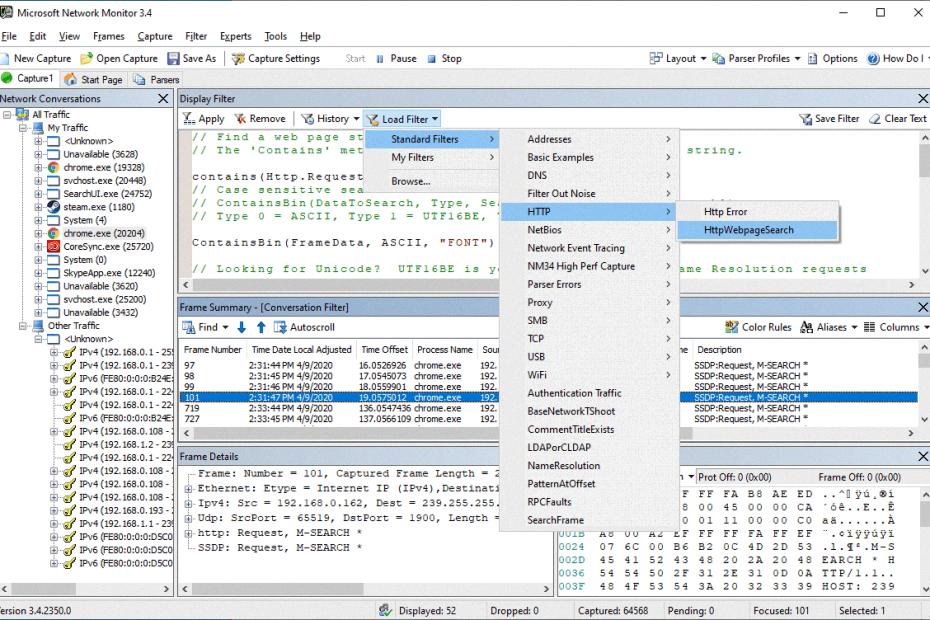
Task: Choose My Filters submenu
Action: (432, 157)
